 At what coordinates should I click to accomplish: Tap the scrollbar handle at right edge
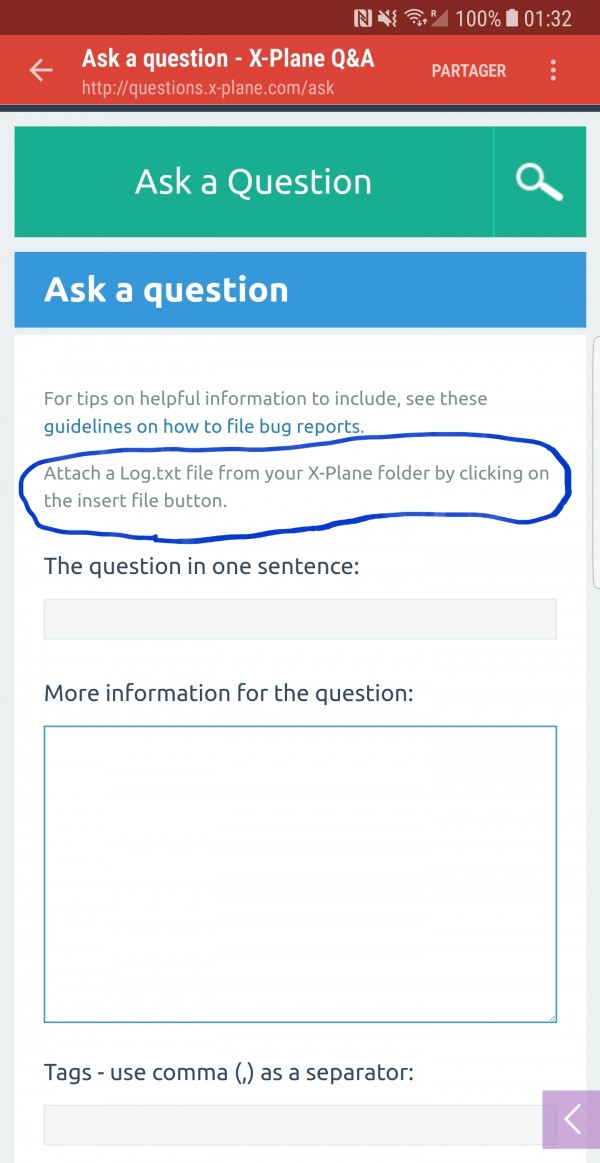pos(596,461)
